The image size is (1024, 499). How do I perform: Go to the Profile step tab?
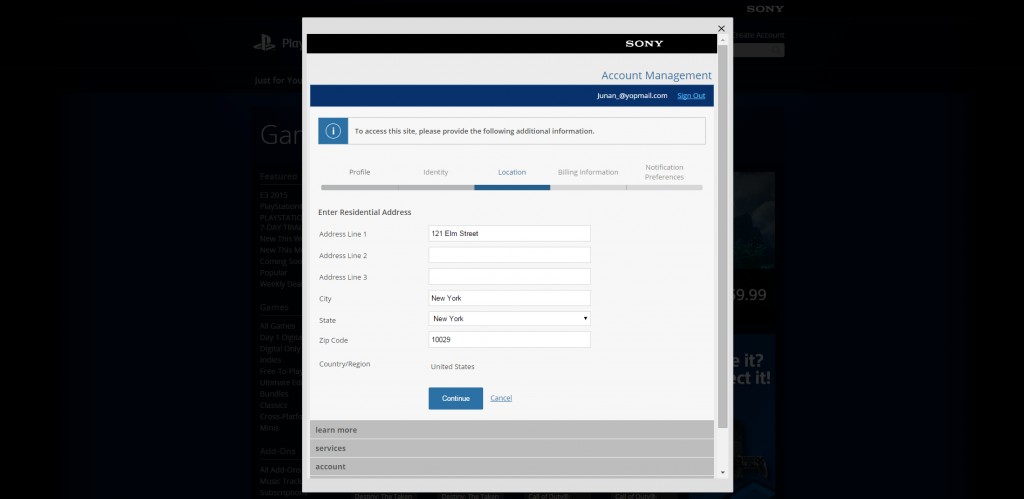pyautogui.click(x=359, y=172)
